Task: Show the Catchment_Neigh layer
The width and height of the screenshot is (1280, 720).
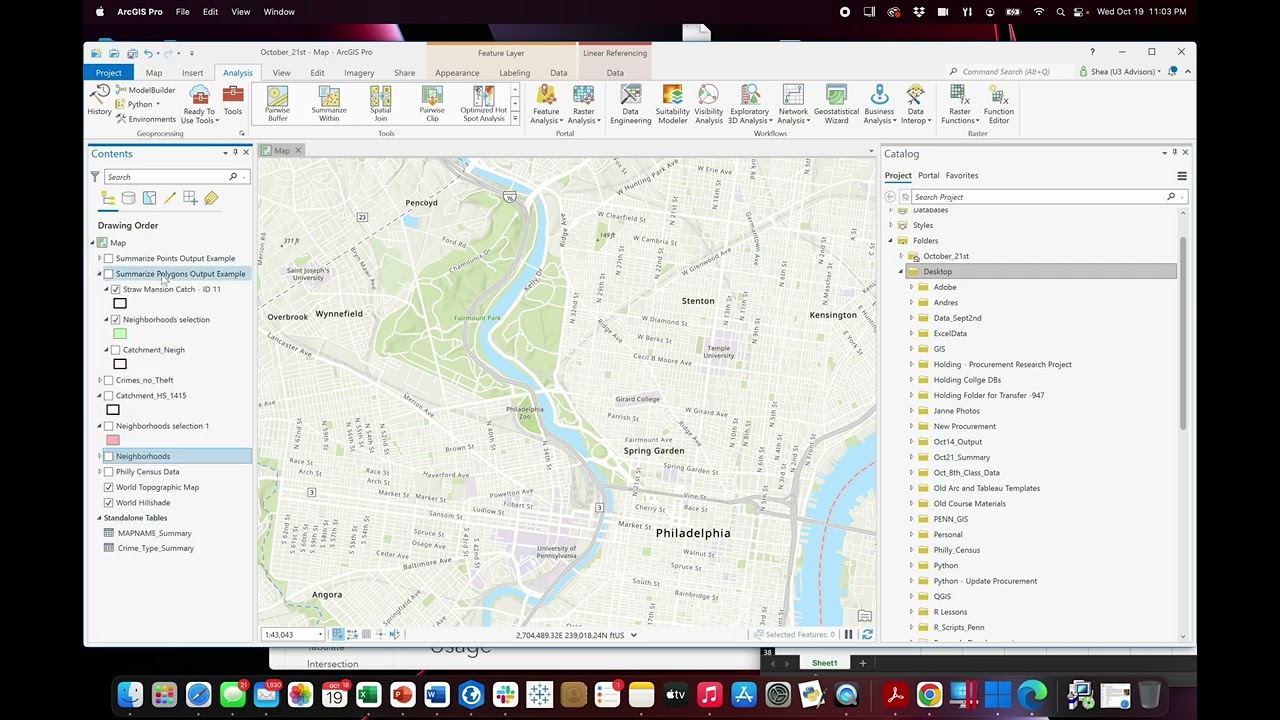Action: pyautogui.click(x=116, y=350)
